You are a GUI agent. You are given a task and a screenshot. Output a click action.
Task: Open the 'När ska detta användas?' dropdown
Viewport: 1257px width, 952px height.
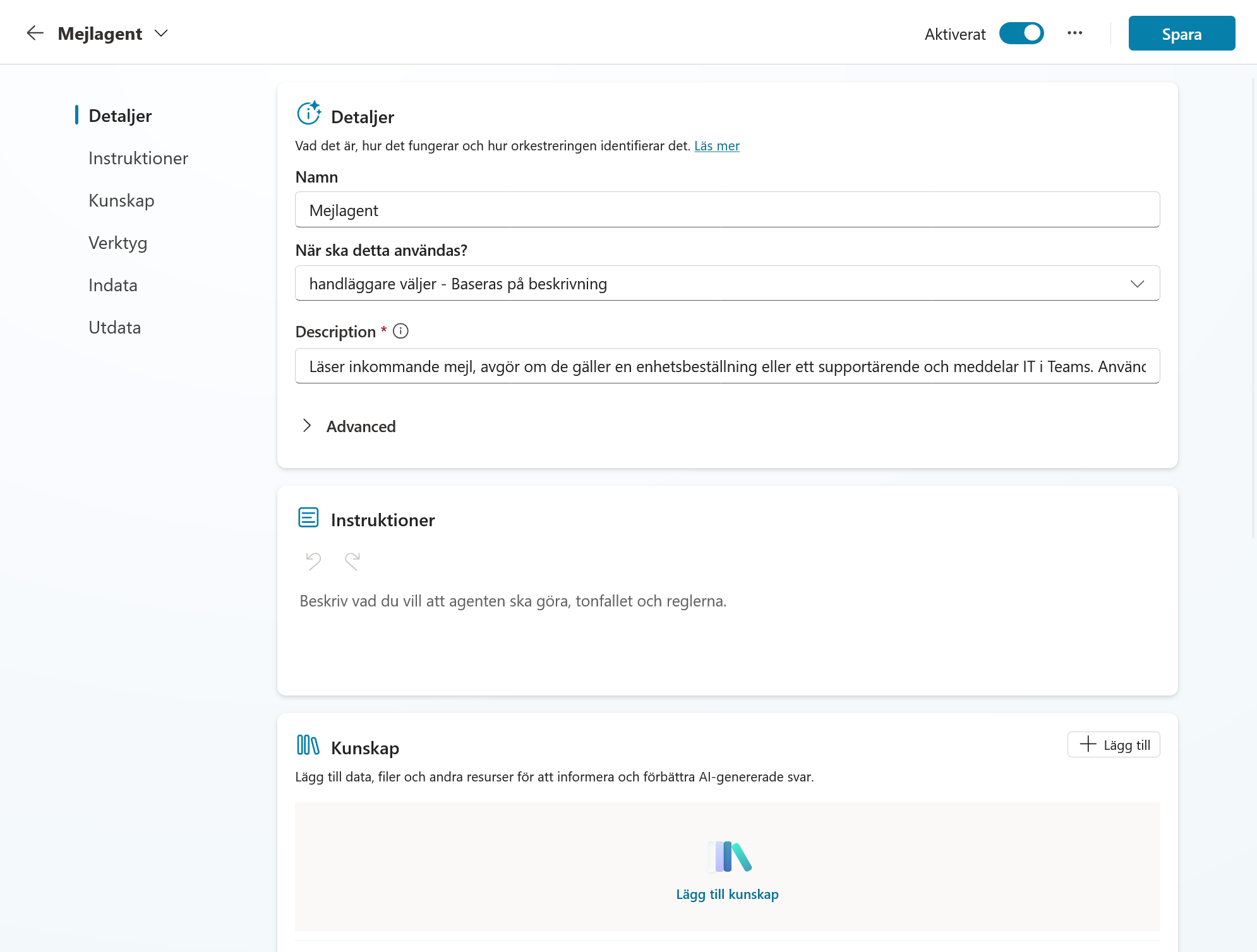point(727,283)
